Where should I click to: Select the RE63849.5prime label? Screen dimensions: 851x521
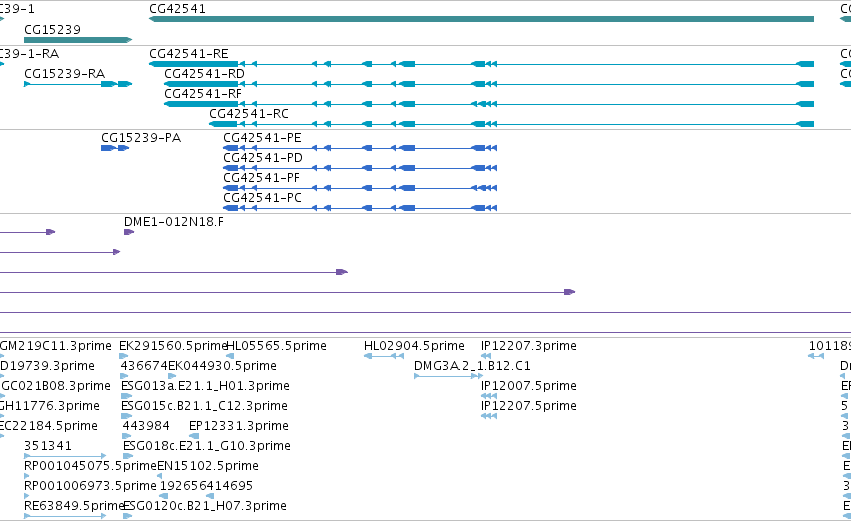(x=74, y=507)
